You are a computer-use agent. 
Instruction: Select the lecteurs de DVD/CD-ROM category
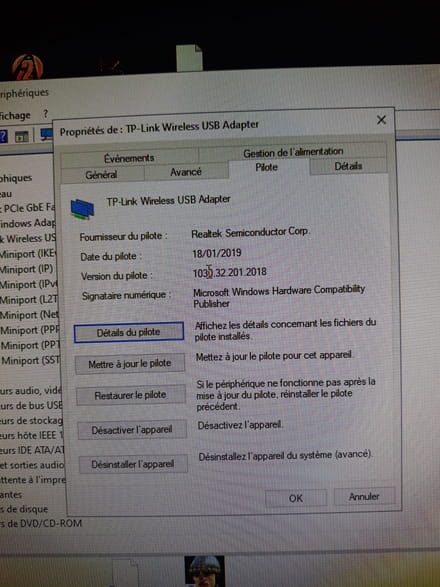(41, 523)
